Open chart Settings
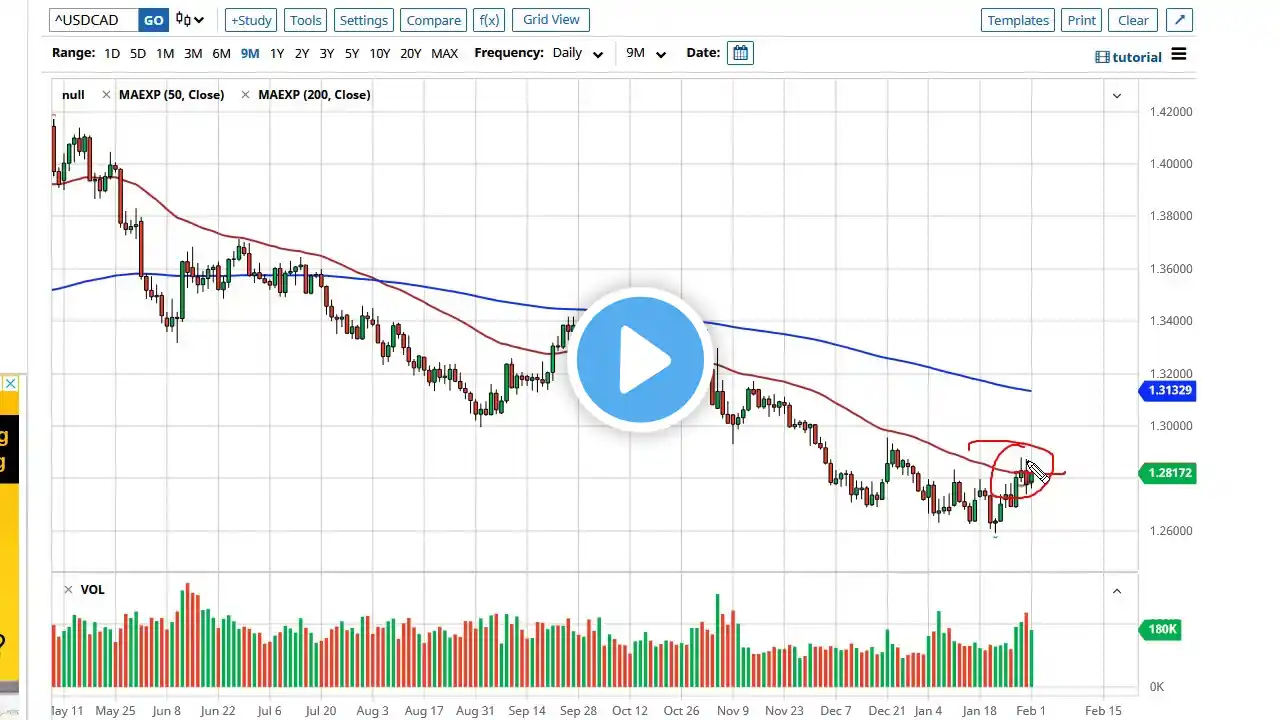Image resolution: width=1280 pixels, height=720 pixels. tap(363, 20)
